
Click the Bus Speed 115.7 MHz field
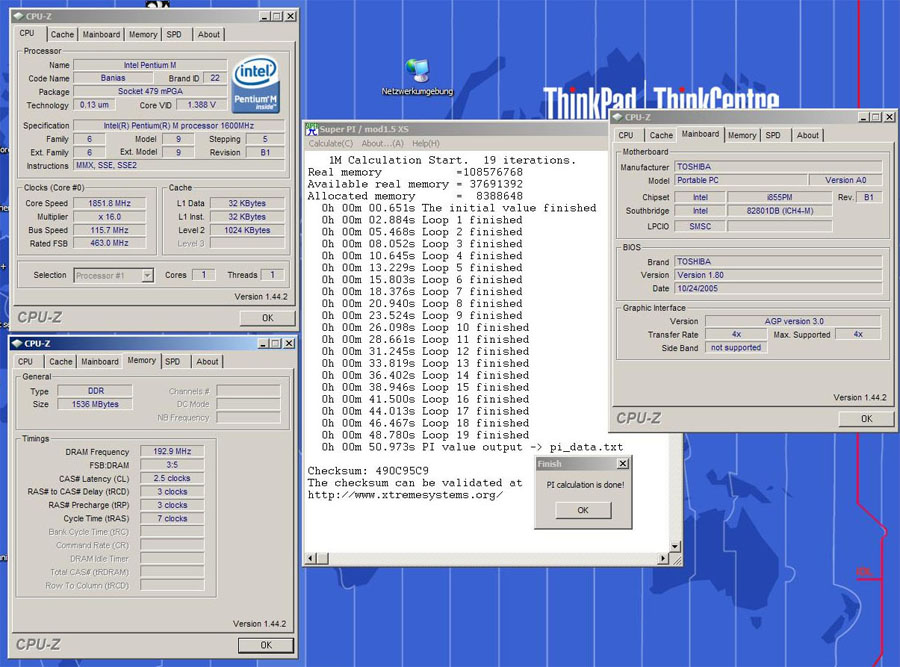[109, 230]
